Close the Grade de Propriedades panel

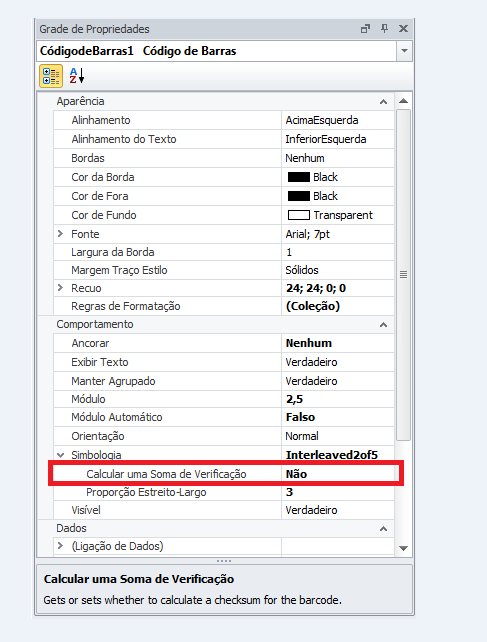pos(403,29)
